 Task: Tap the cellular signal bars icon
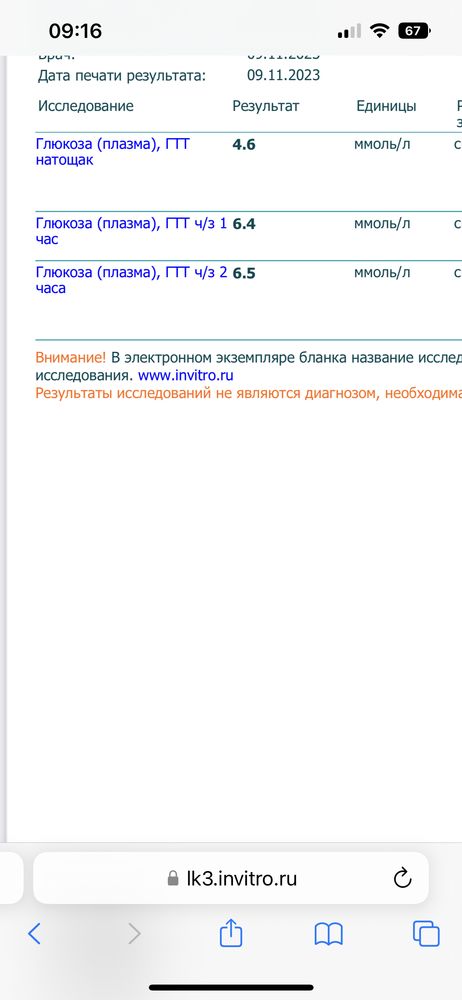click(349, 31)
